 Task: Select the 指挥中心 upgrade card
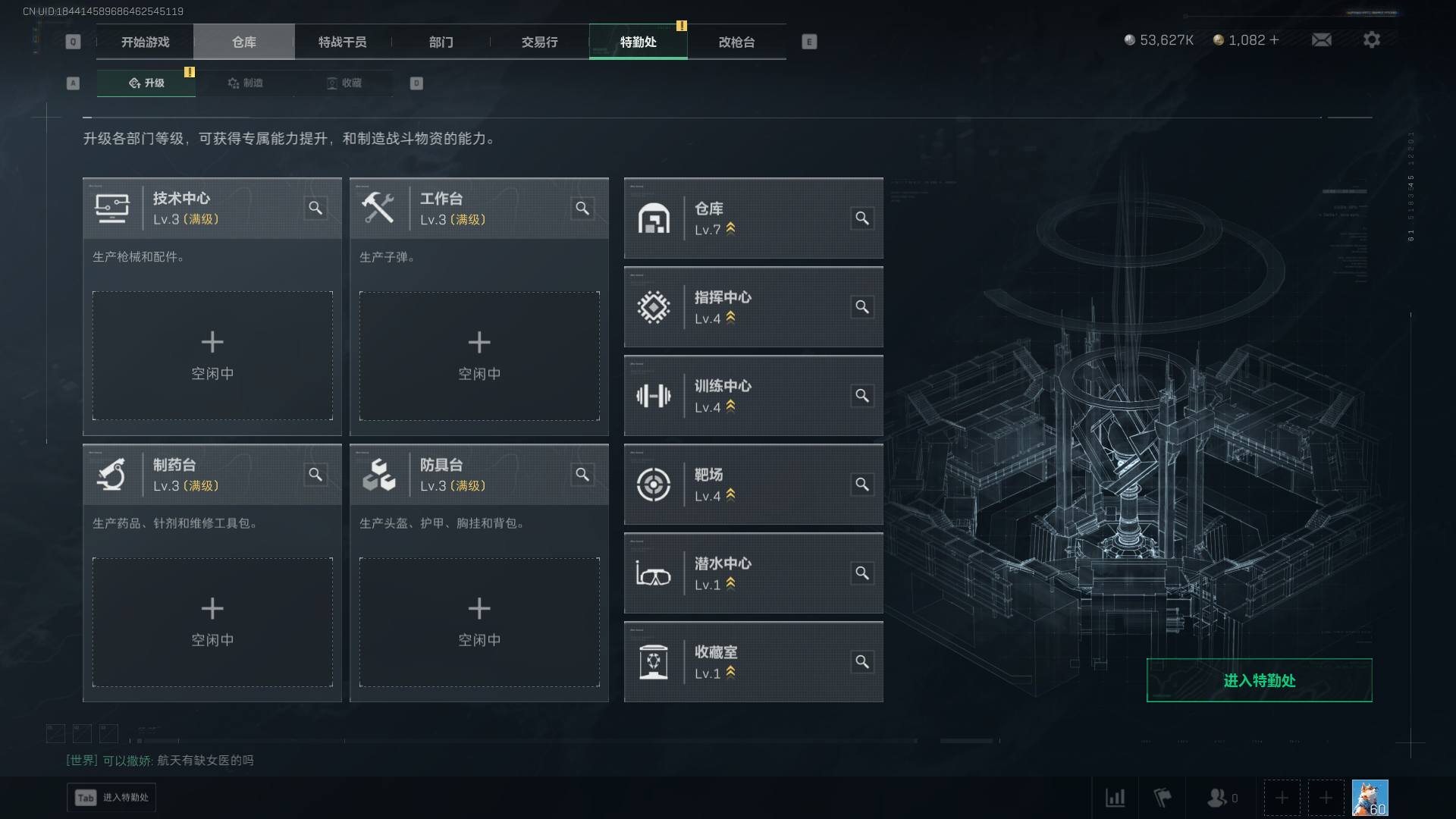pos(754,307)
